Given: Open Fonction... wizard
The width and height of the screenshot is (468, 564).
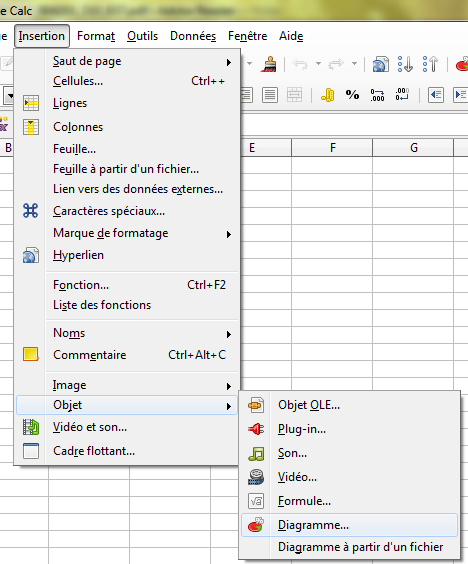Looking at the screenshot, I should [x=127, y=285].
